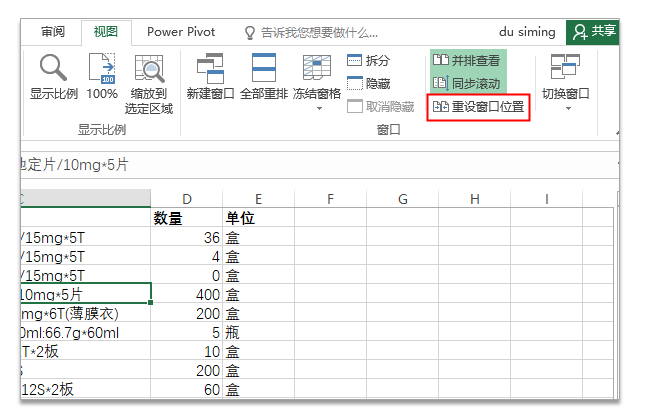Select the quantity cell containing 5
The width and height of the screenshot is (645, 419).
point(187,332)
